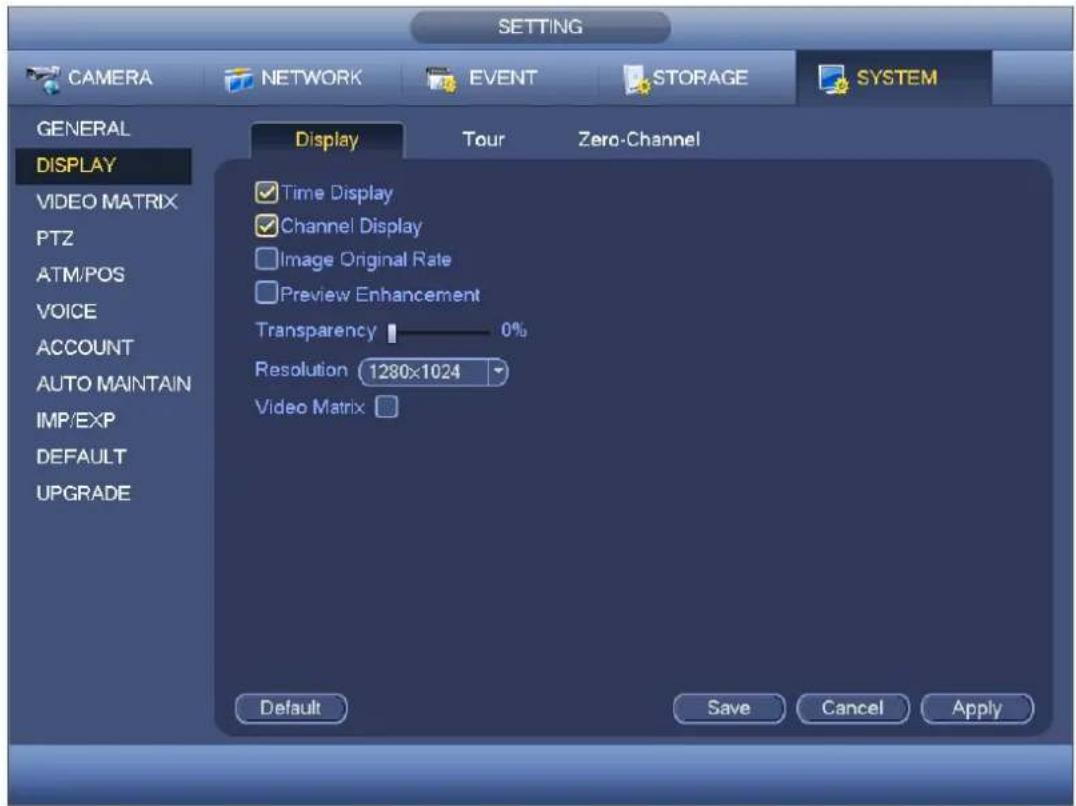This screenshot has width=1076, height=806.
Task: Select VOICE in the sidebar
Action: (x=67, y=311)
